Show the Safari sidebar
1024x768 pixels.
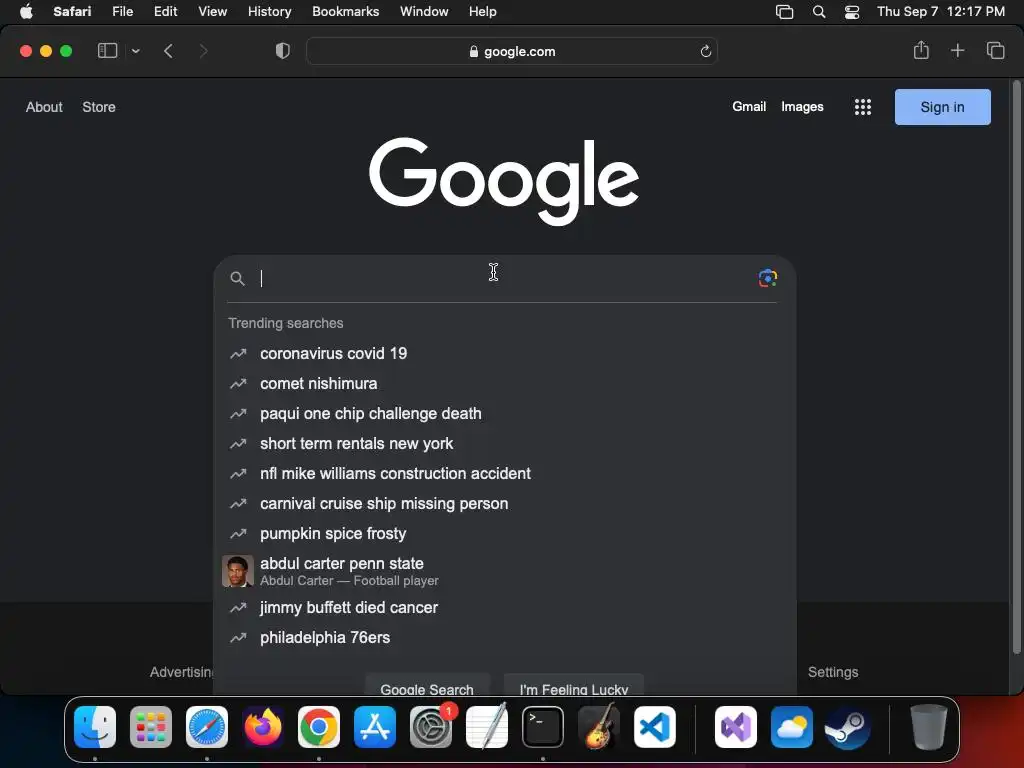pos(107,51)
